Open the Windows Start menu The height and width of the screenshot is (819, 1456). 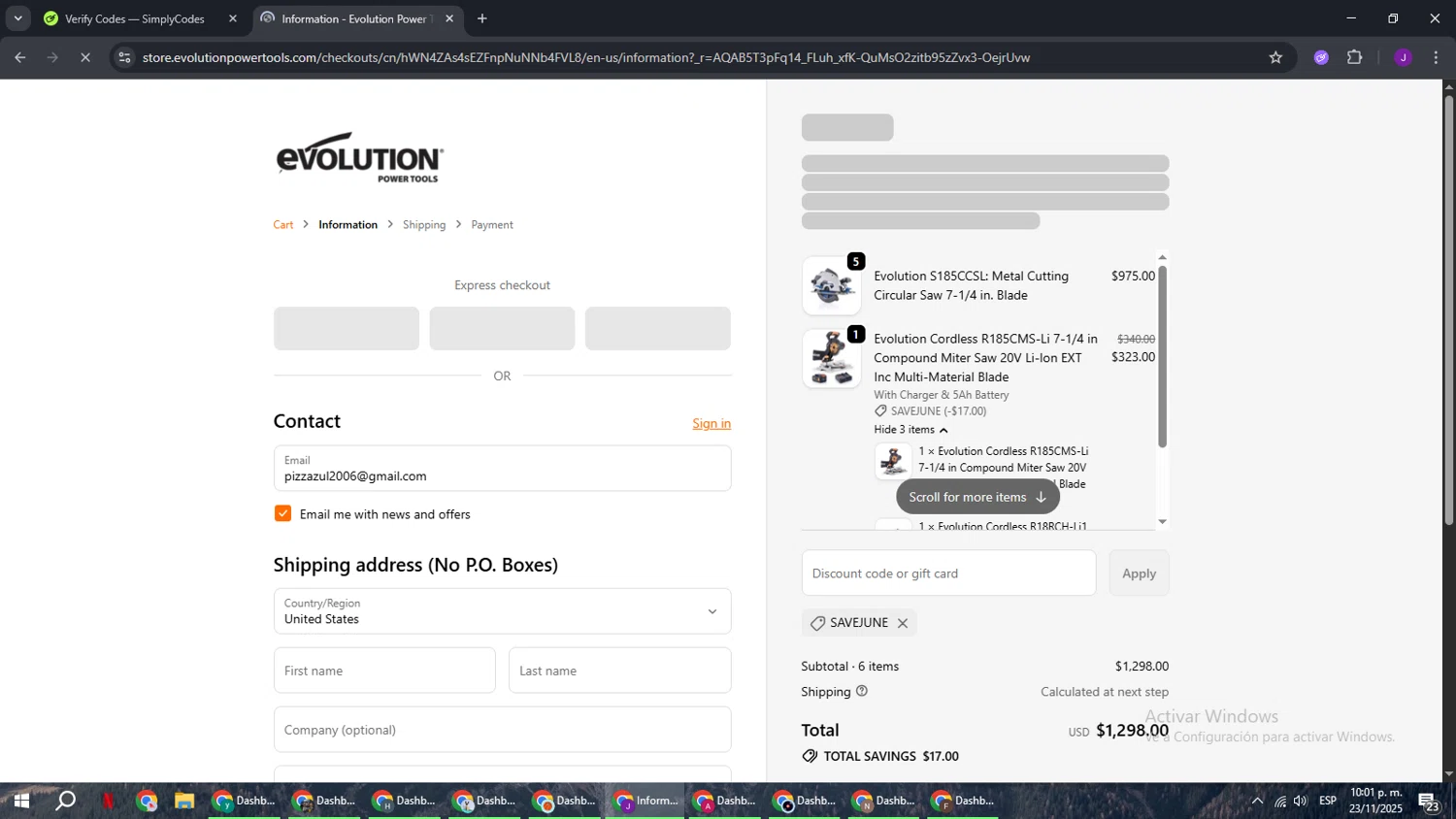click(20, 801)
